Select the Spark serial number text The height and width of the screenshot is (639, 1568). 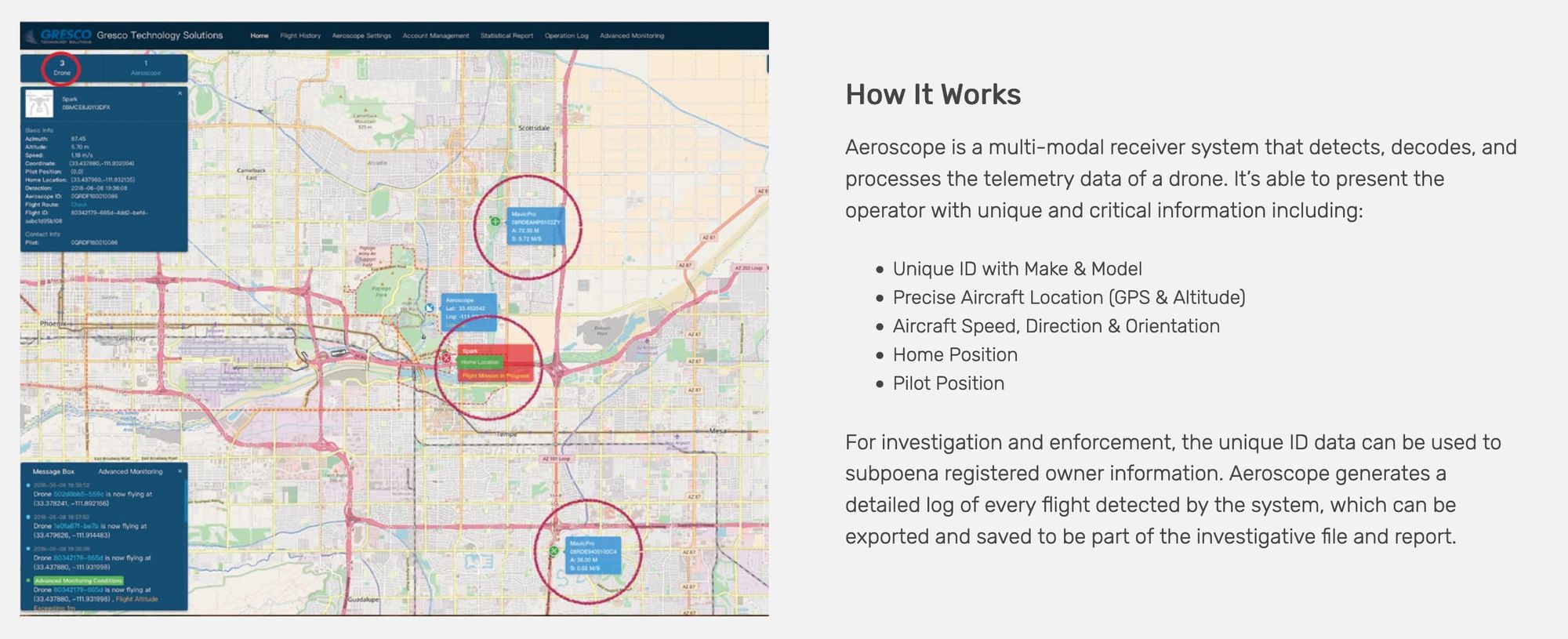point(86,107)
